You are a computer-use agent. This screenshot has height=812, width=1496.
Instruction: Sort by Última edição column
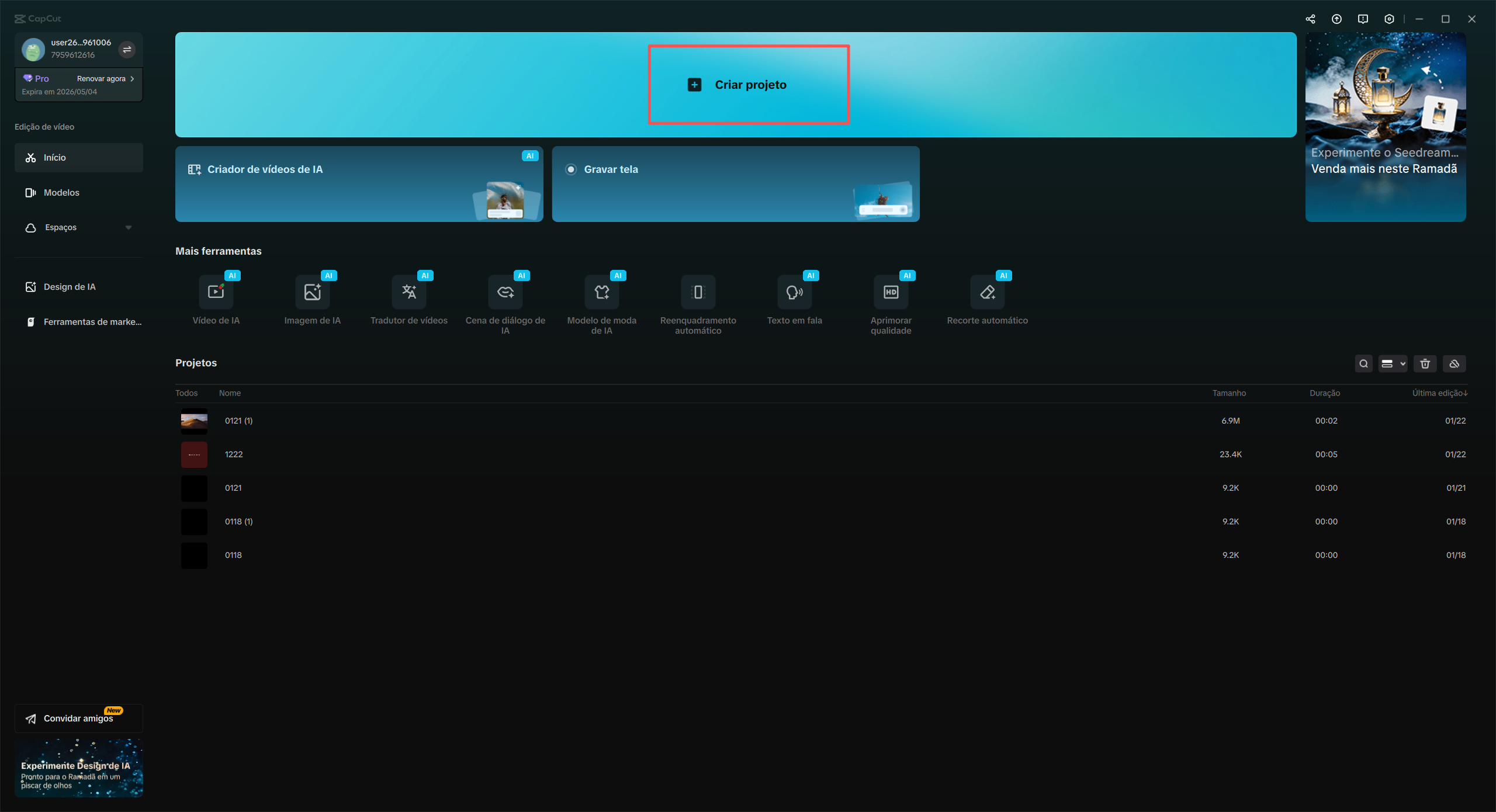[1439, 393]
